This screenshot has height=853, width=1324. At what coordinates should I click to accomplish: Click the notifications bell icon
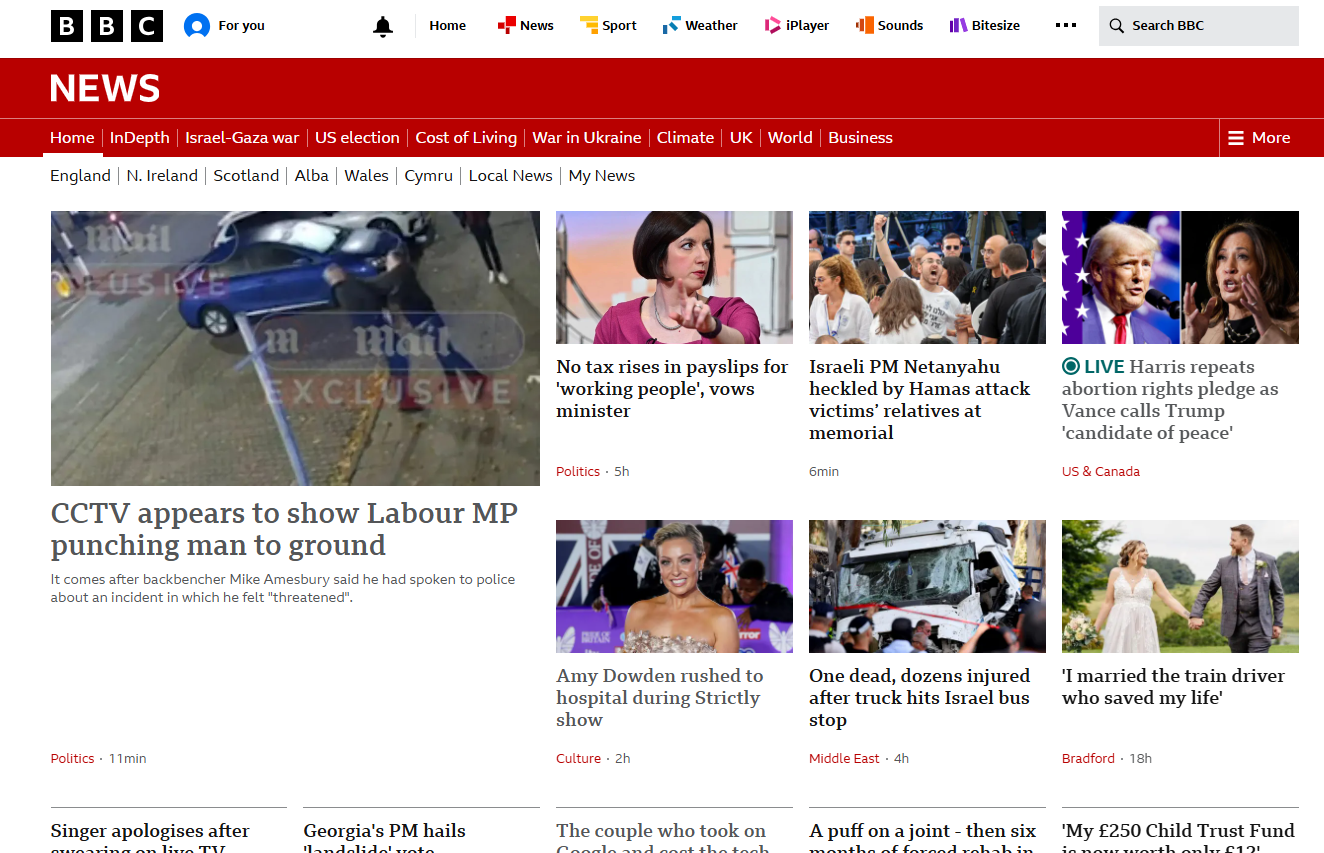point(383,27)
